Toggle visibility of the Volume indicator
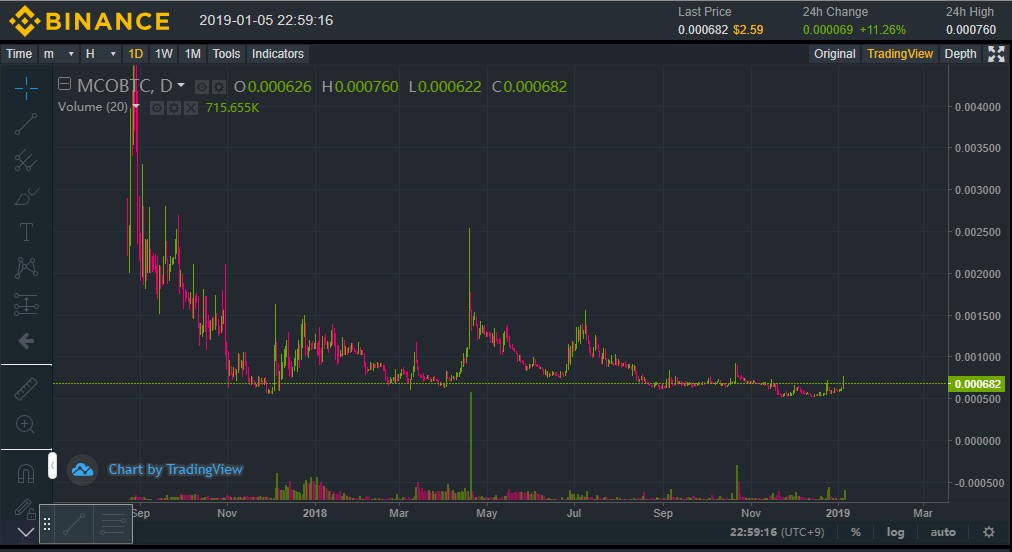 157,108
